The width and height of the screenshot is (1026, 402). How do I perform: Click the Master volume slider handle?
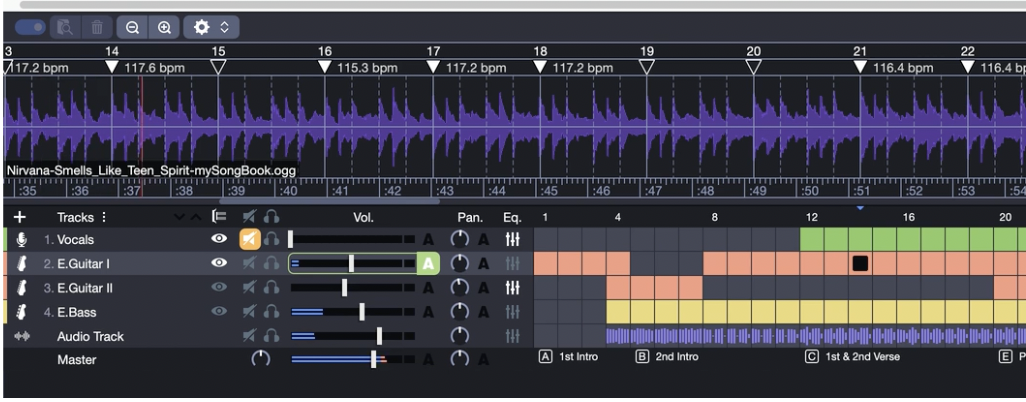tap(374, 359)
